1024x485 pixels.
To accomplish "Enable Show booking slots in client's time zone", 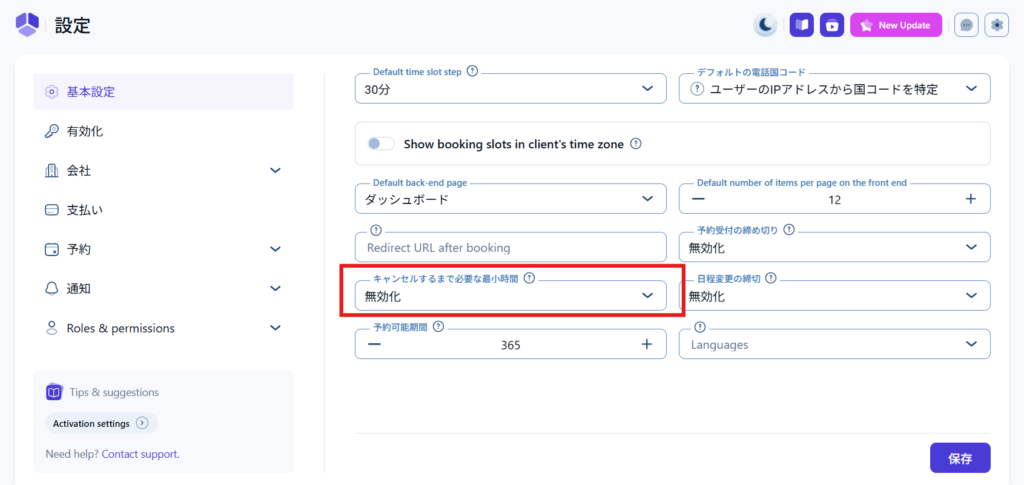I will [x=381, y=144].
